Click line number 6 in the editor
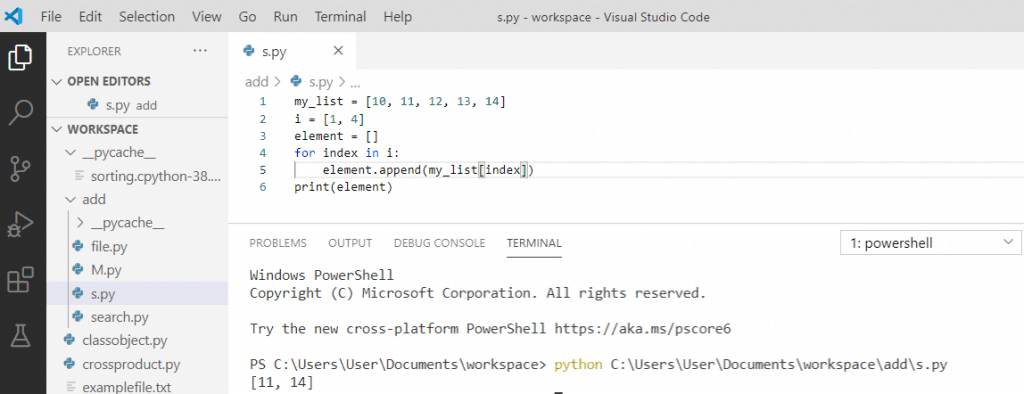1024x394 pixels. (x=263, y=188)
